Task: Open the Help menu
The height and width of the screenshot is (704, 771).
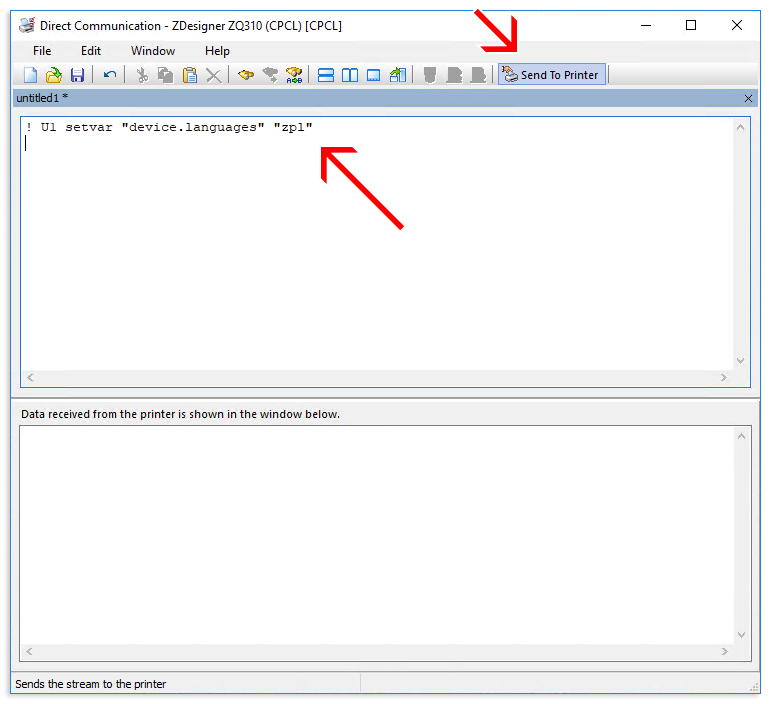Action: (x=217, y=51)
